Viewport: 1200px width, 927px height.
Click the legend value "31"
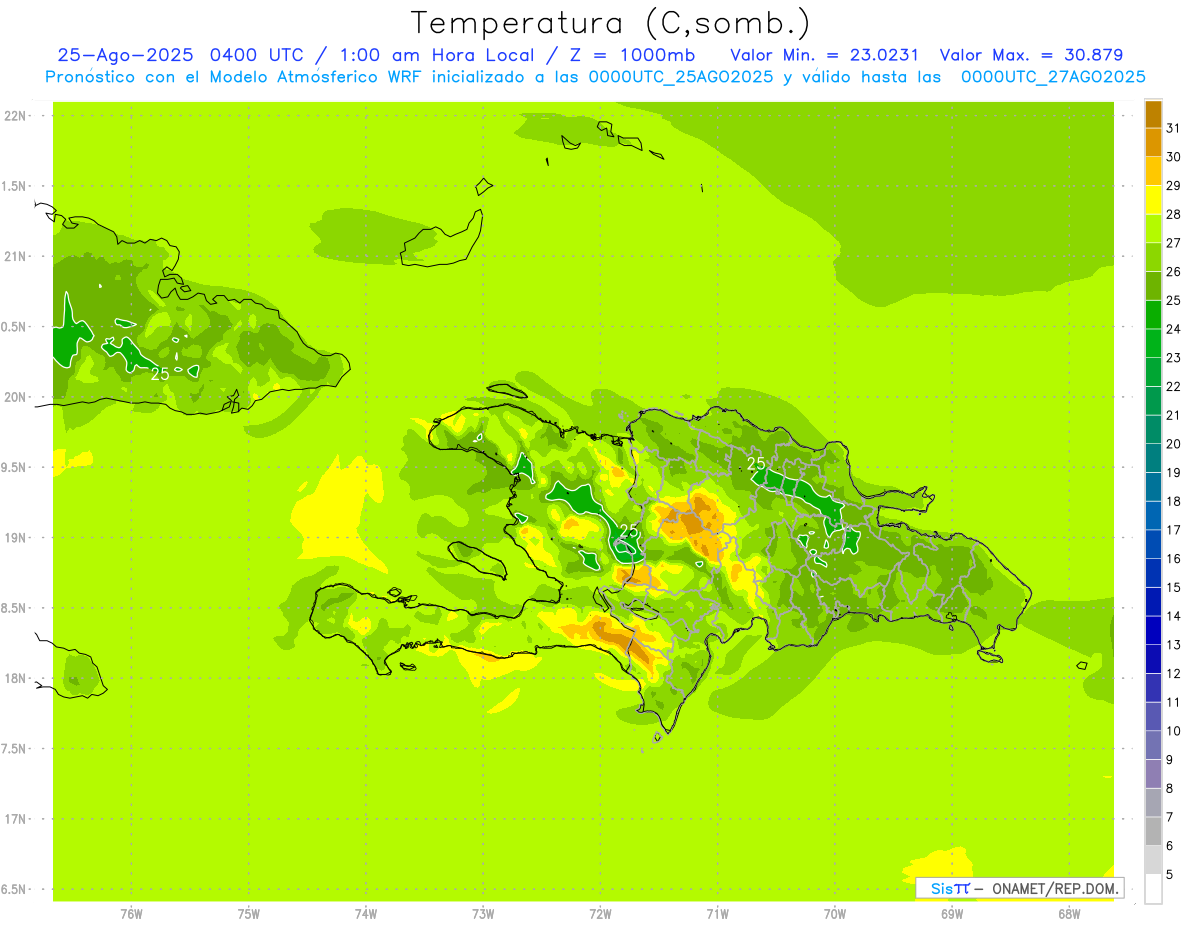(1173, 128)
